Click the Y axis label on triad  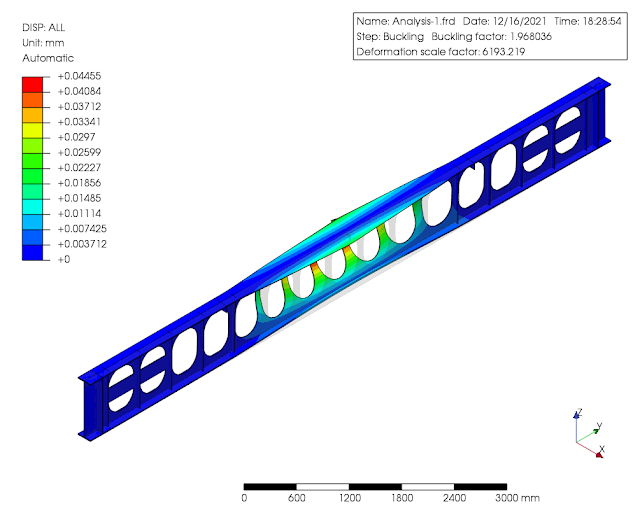[599, 426]
